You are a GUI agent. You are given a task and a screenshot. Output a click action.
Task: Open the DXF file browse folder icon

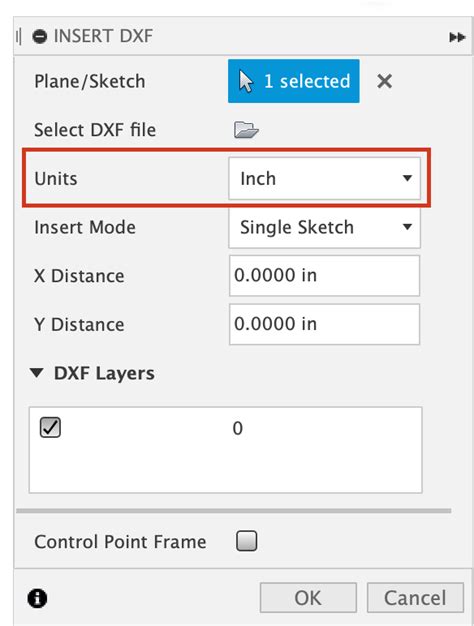point(246,130)
